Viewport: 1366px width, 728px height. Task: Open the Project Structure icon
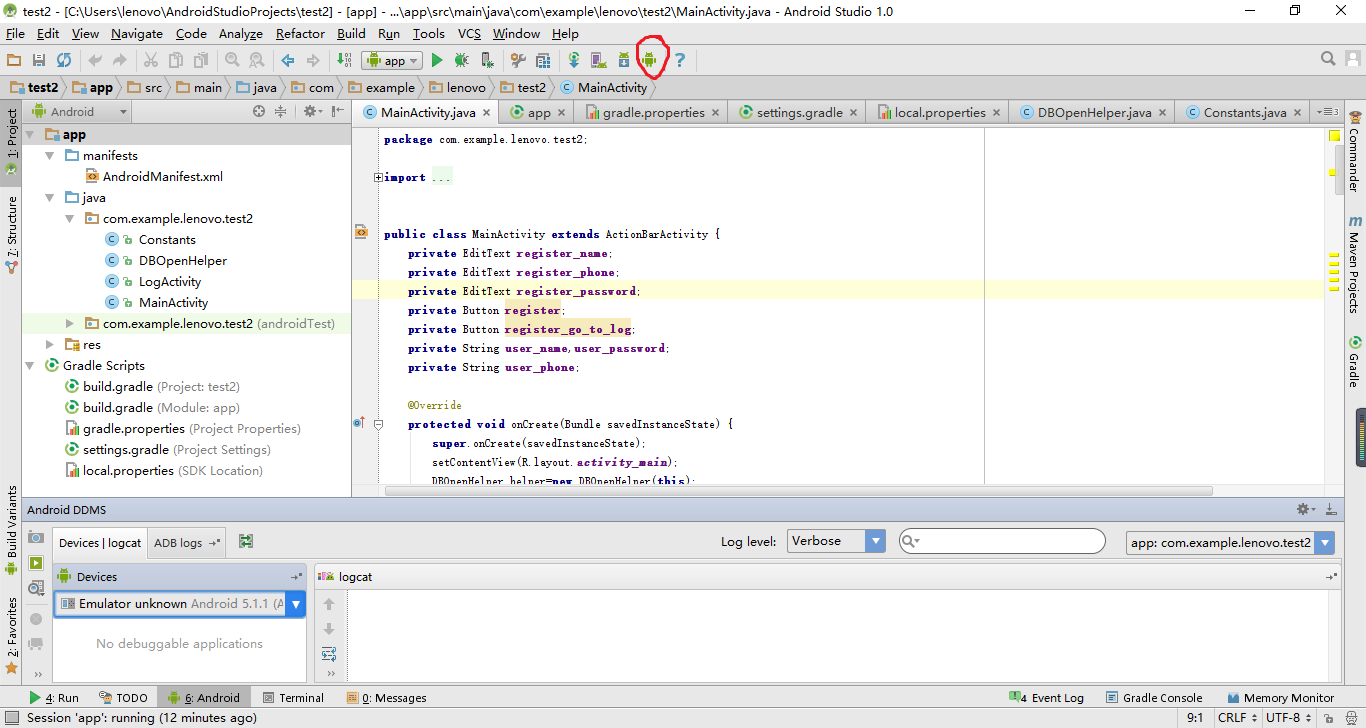(x=543, y=60)
